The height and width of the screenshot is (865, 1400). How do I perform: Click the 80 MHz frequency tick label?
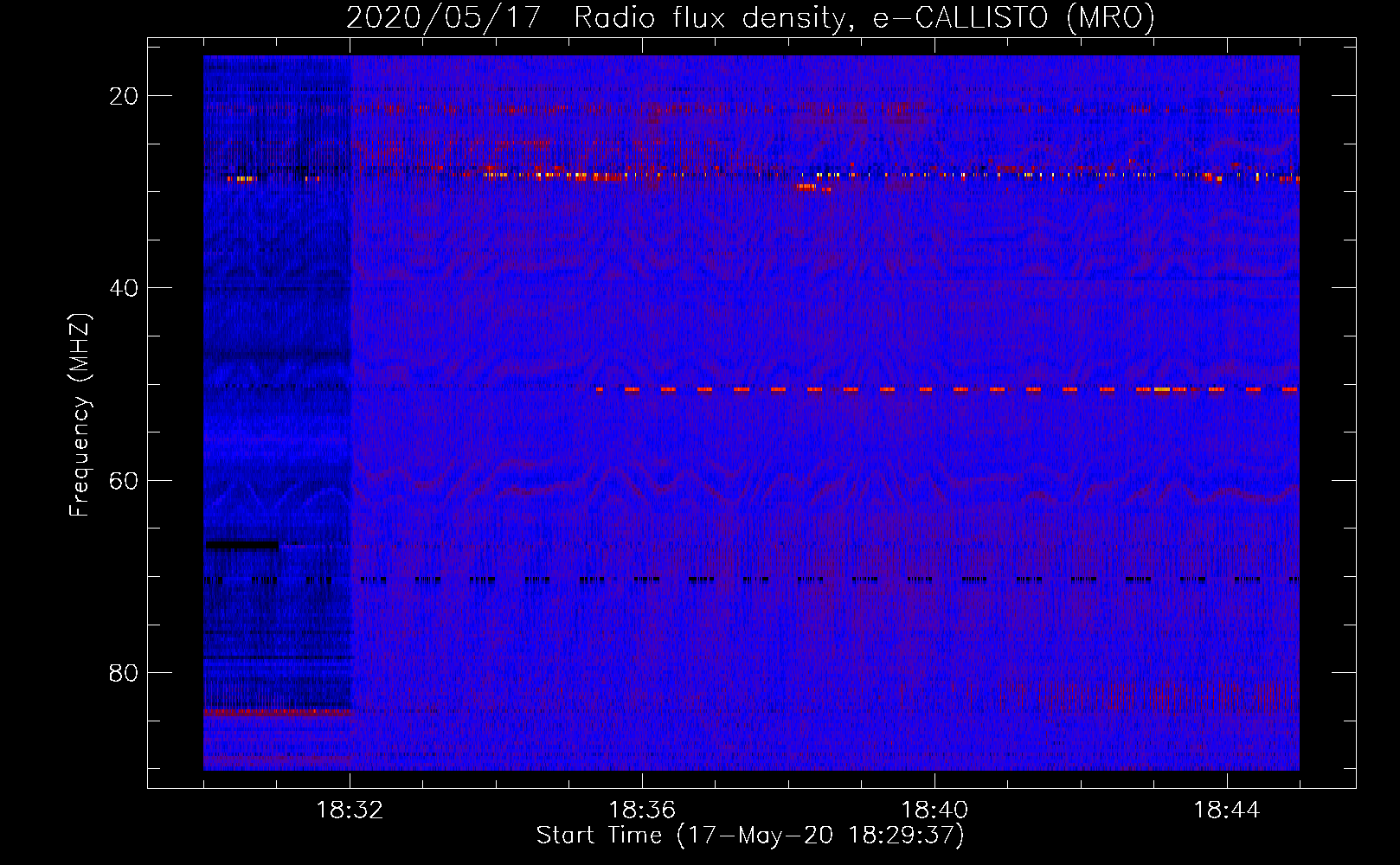click(124, 672)
